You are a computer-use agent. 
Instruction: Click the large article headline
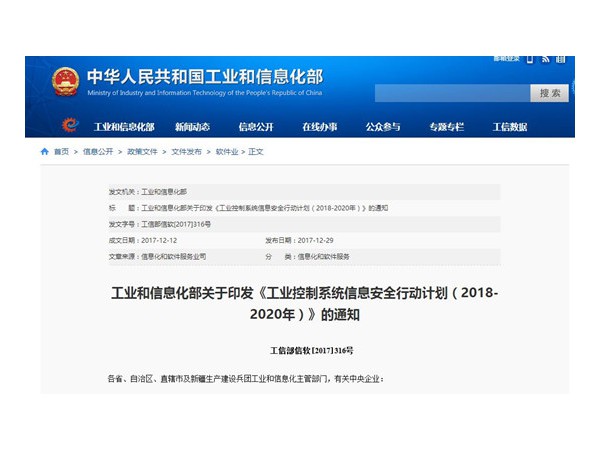[x=305, y=303]
